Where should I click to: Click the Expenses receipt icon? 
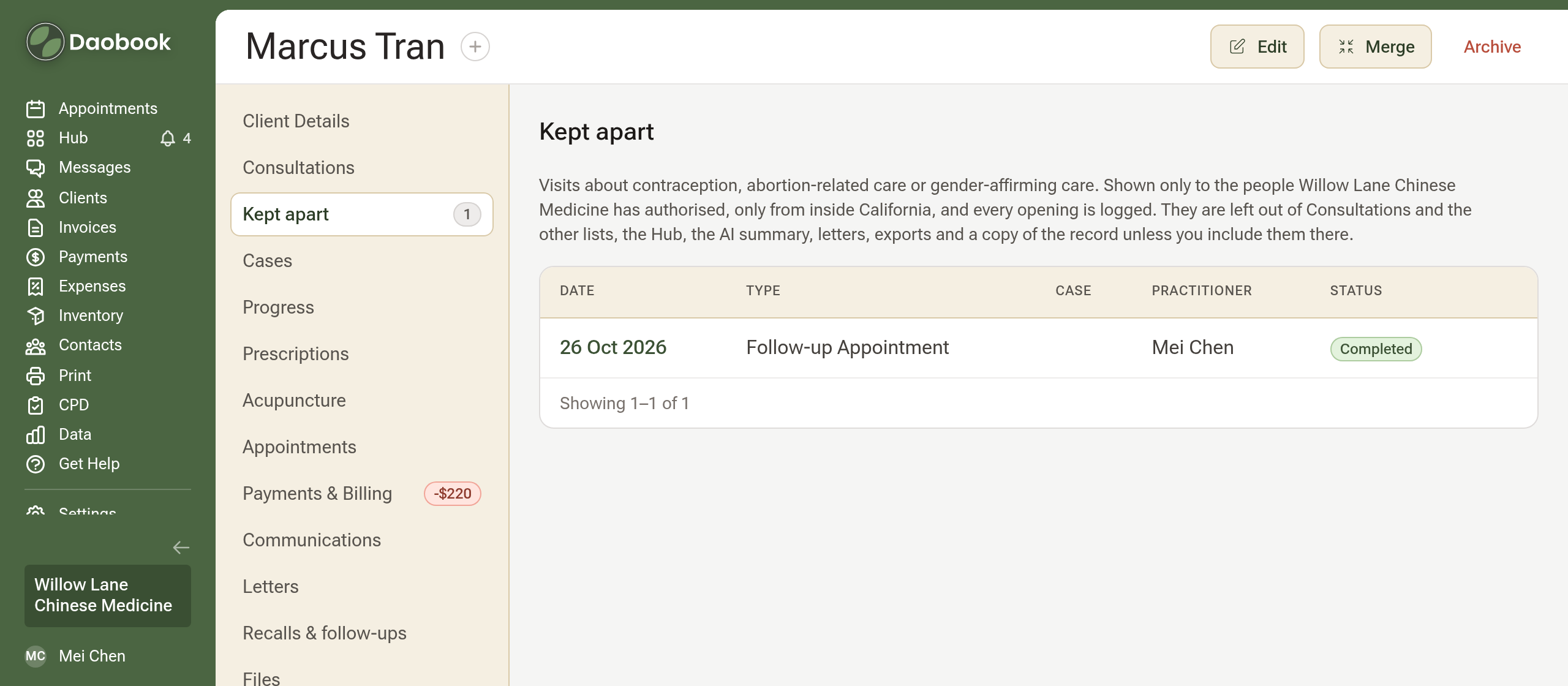tap(36, 287)
